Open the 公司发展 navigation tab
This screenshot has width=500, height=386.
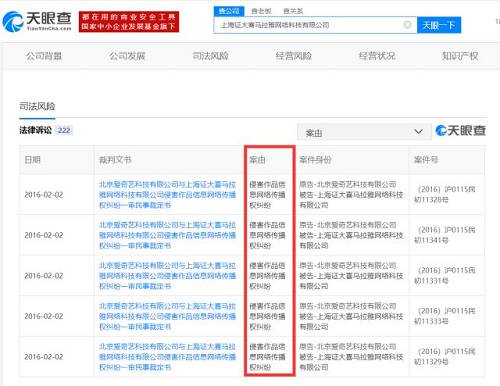click(x=127, y=56)
